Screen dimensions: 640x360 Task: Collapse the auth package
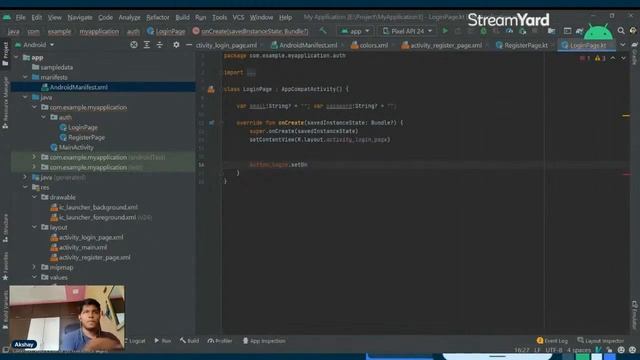pos(44,117)
